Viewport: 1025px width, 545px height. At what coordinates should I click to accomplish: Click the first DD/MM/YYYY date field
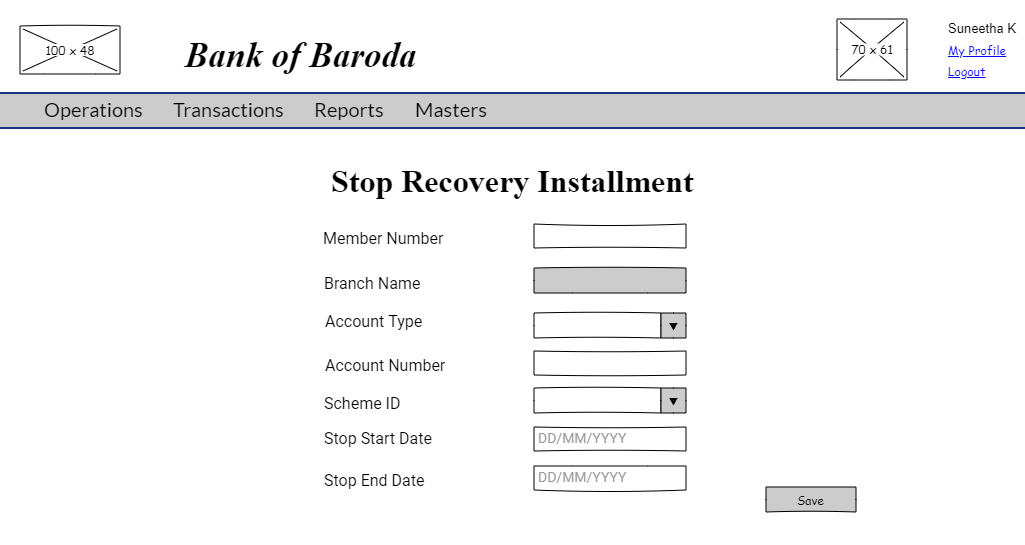coord(609,439)
